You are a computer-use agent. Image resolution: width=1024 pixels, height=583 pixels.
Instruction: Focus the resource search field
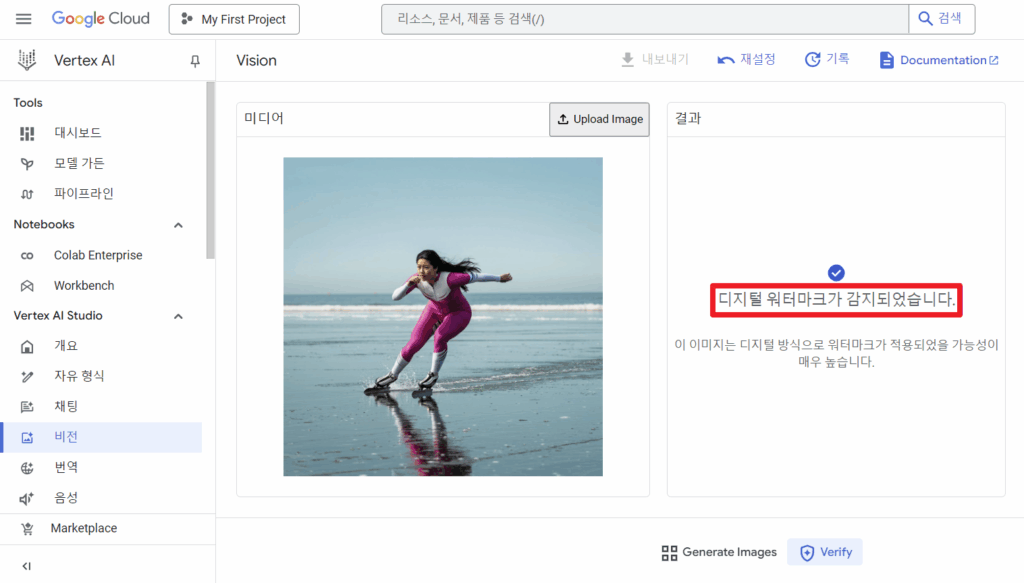click(x=645, y=19)
